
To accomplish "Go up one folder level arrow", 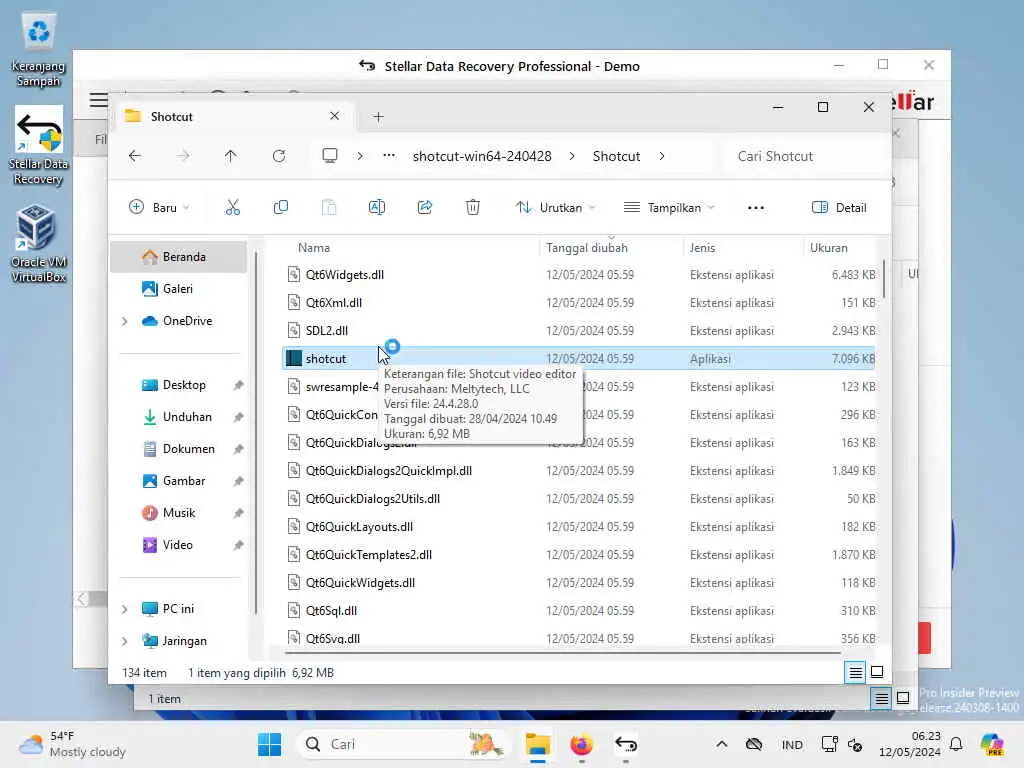I will point(231,156).
